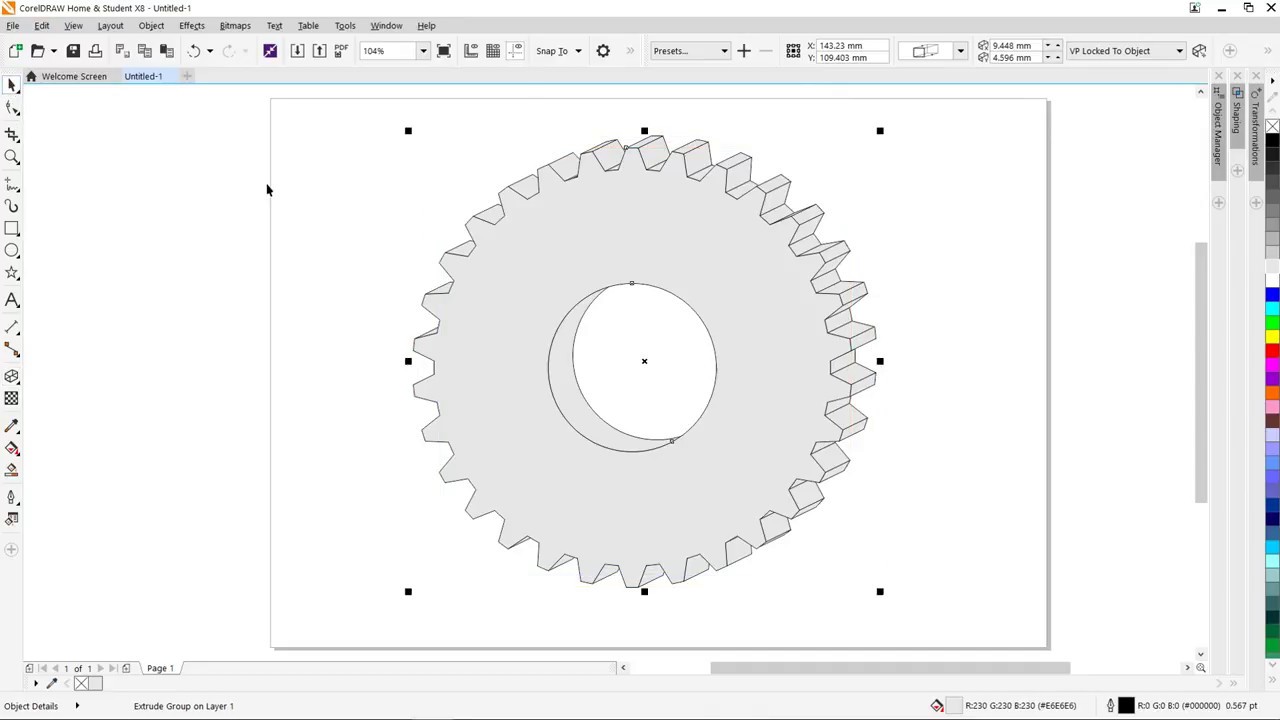Click the horizontal scrollbar thumb

(890, 668)
